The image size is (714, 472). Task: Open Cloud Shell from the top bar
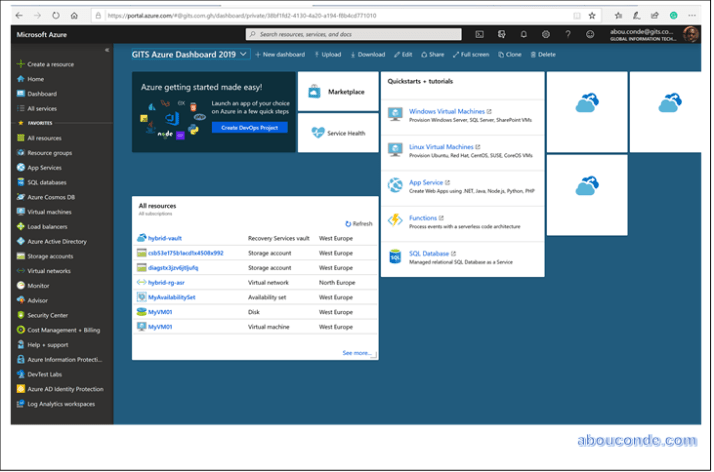pos(480,35)
